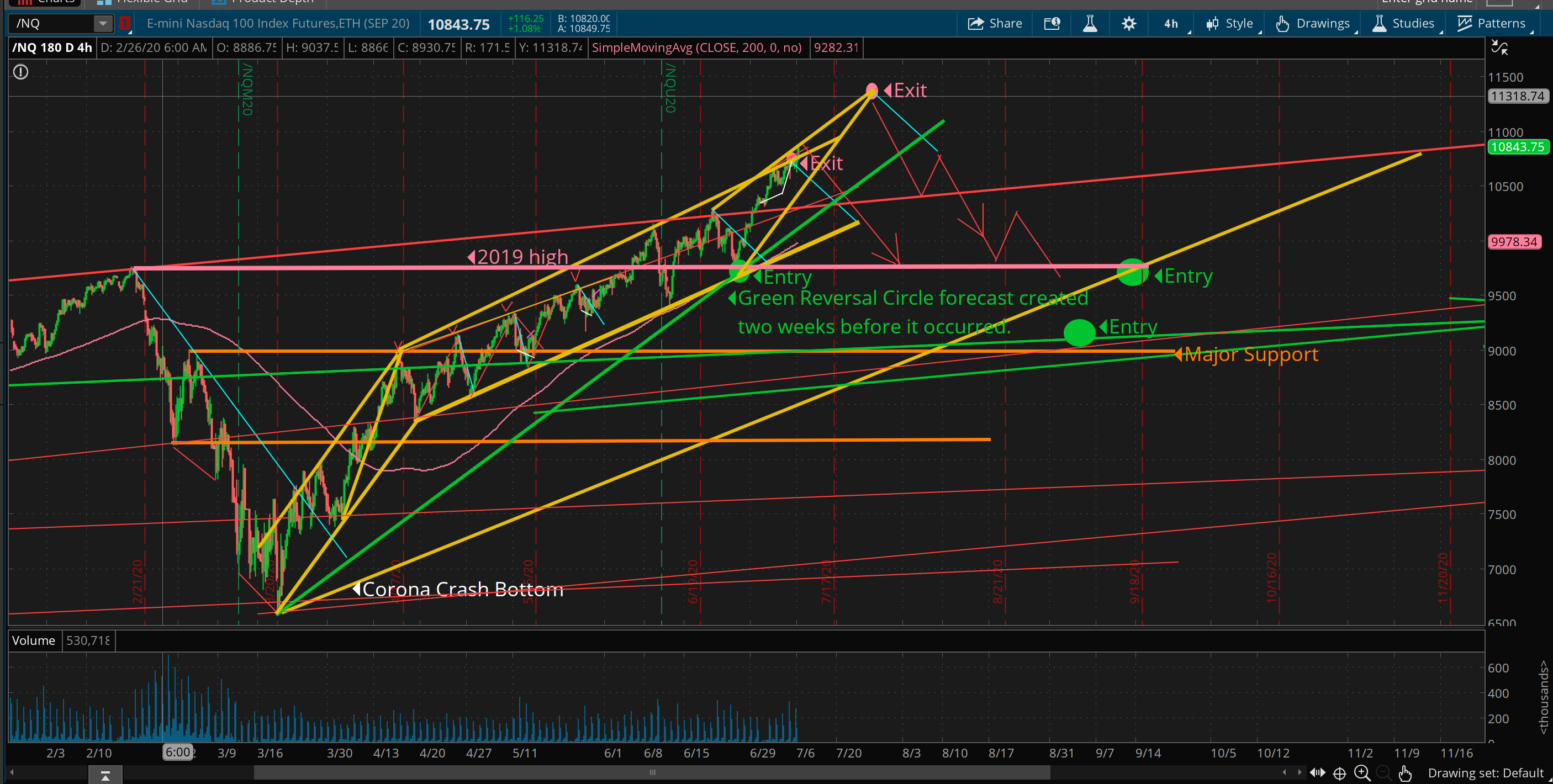Click the zoom in magnifier icon

point(1362,773)
